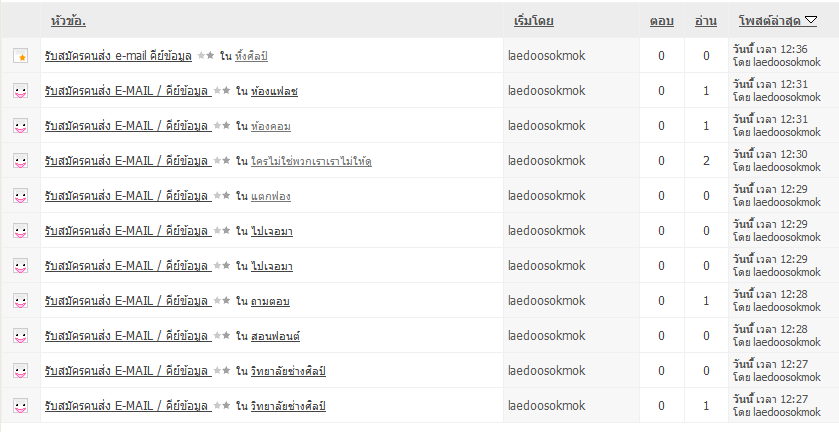The image size is (839, 432).
Task: Open the สอนฟอนต์ board link
Action: (x=275, y=337)
